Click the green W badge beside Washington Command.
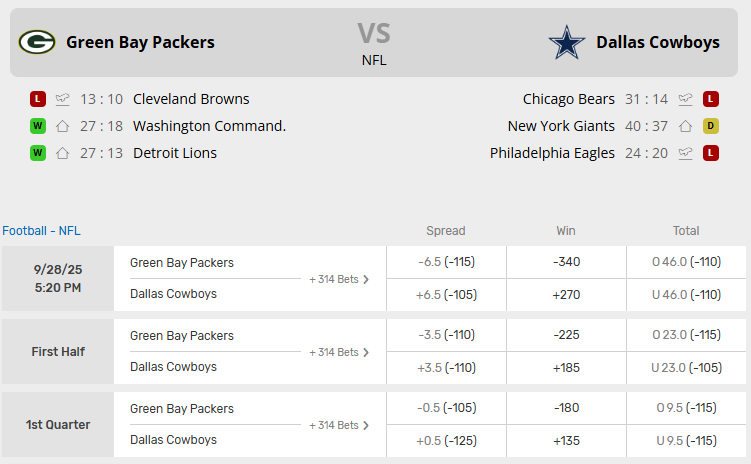Screen dimensions: 751x464 [38, 126]
